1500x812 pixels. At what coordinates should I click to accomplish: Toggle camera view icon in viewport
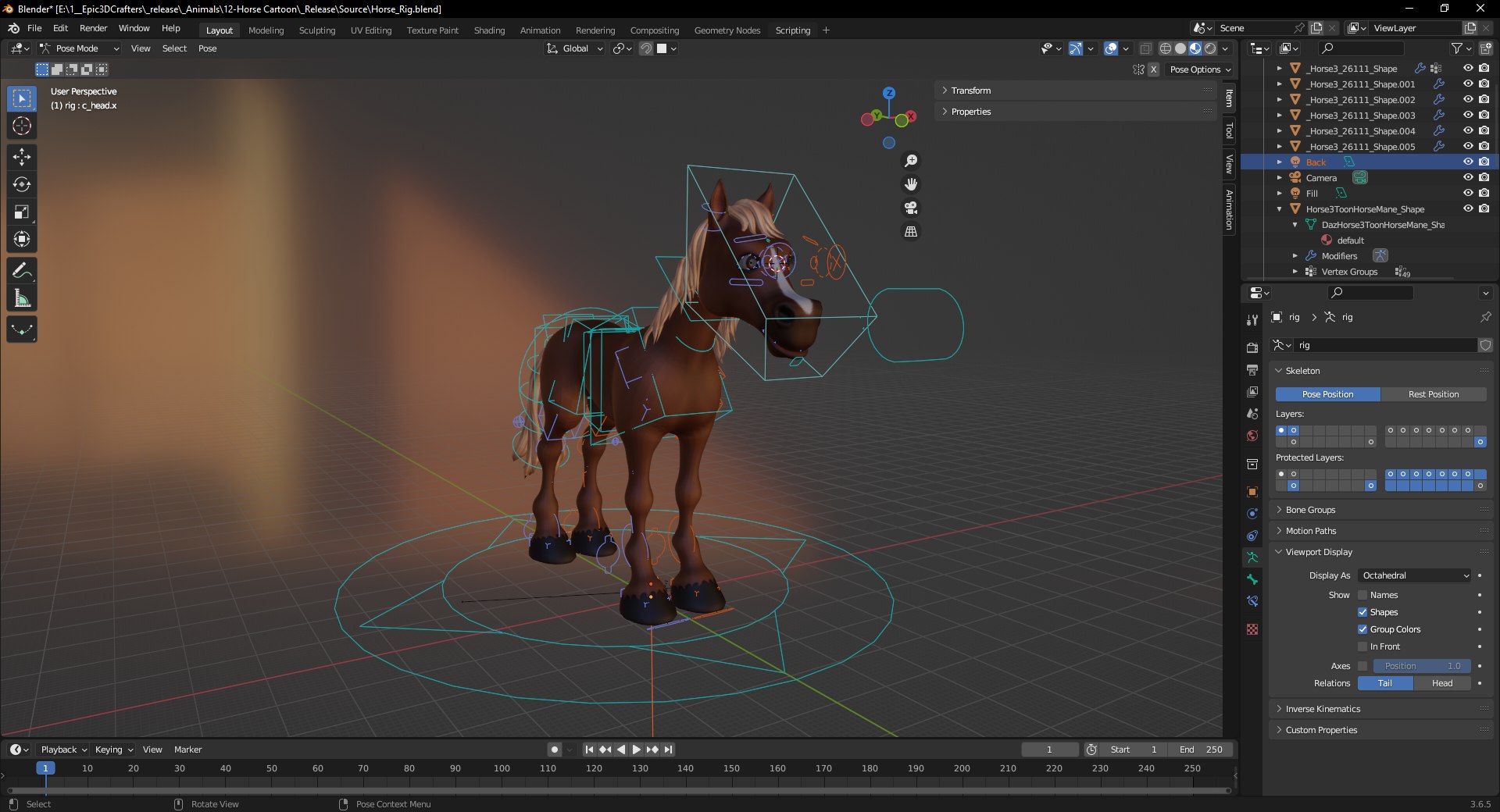tap(911, 208)
